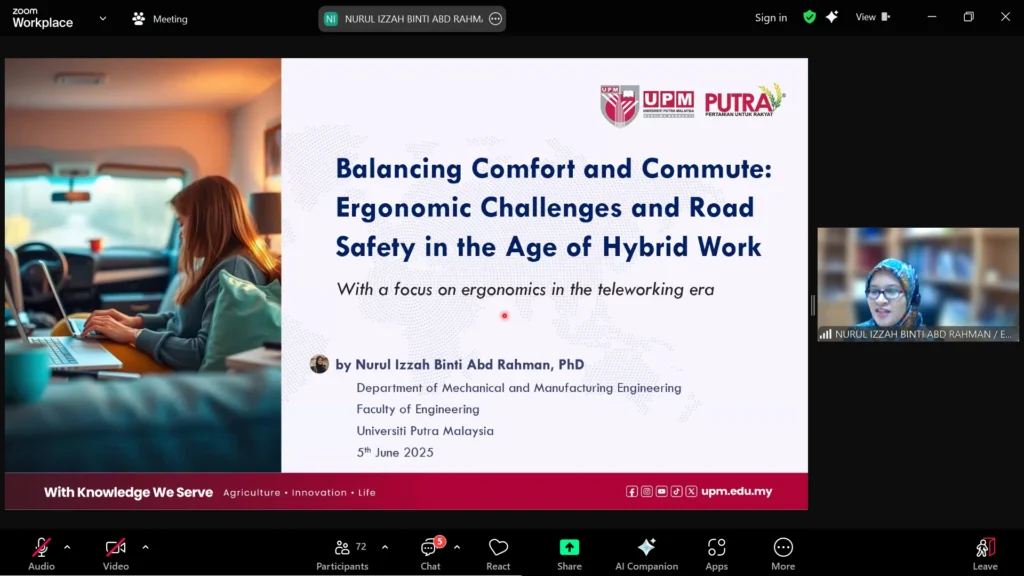This screenshot has height=576, width=1024.
Task: Click the "Faculty of Engineering" line on slide
Action: 418,409
